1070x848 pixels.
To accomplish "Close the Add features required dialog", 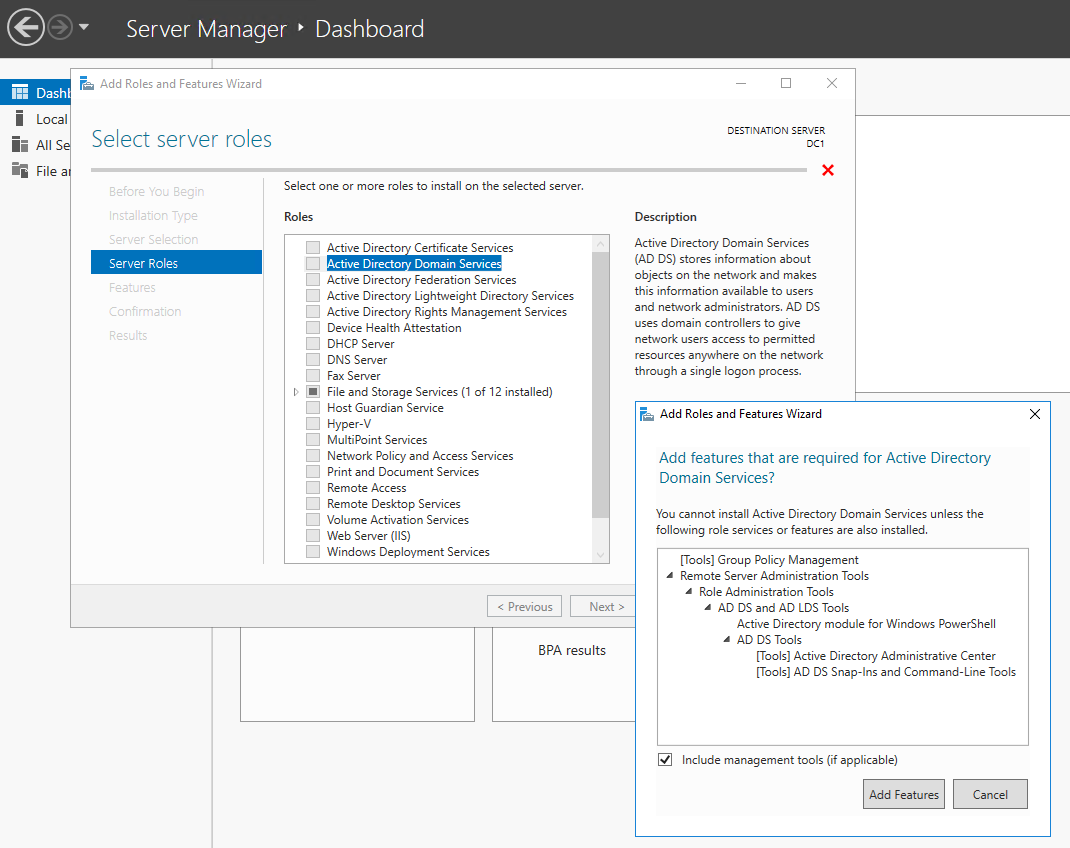I will point(1035,414).
